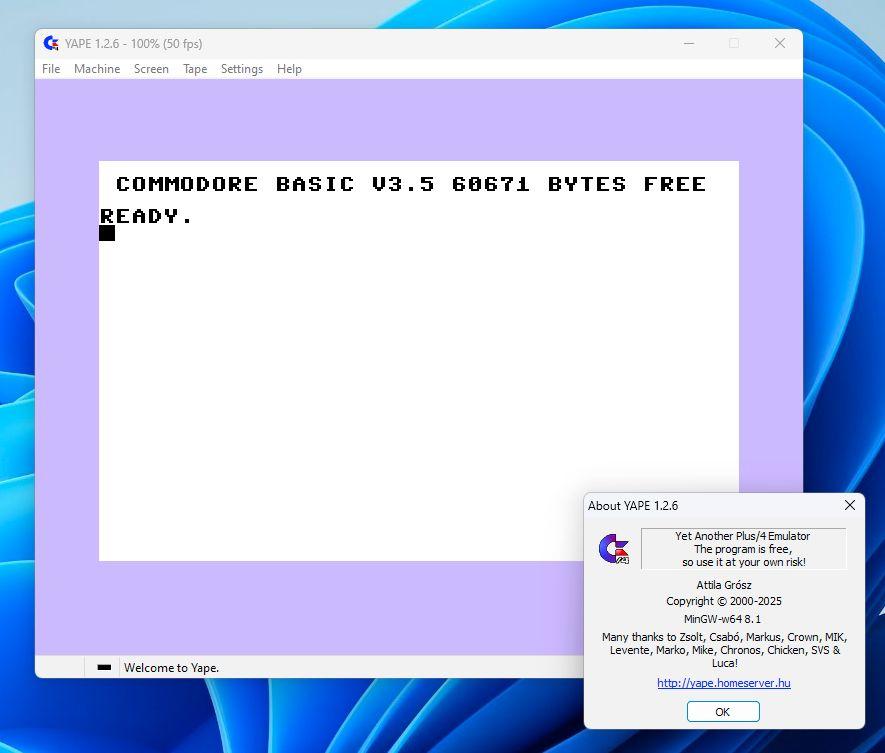Minimize the YAPE emulator window
885x753 pixels.
tap(689, 43)
